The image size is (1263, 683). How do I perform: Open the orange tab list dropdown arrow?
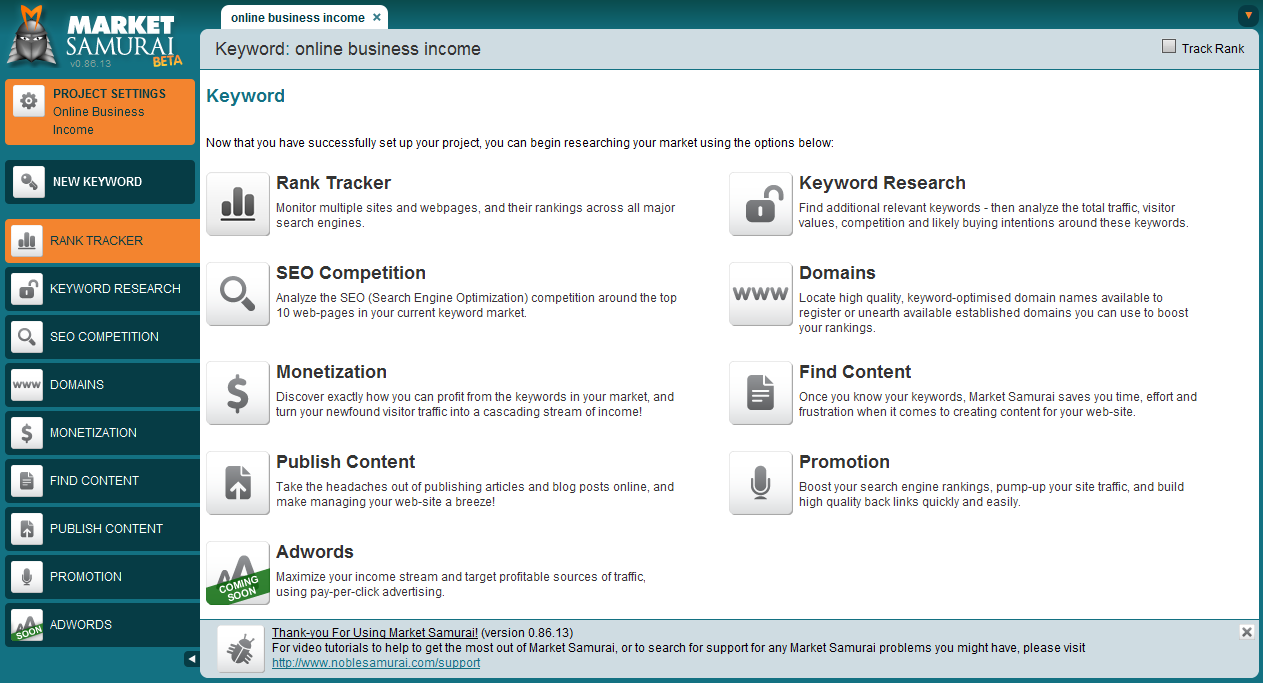tap(1248, 15)
